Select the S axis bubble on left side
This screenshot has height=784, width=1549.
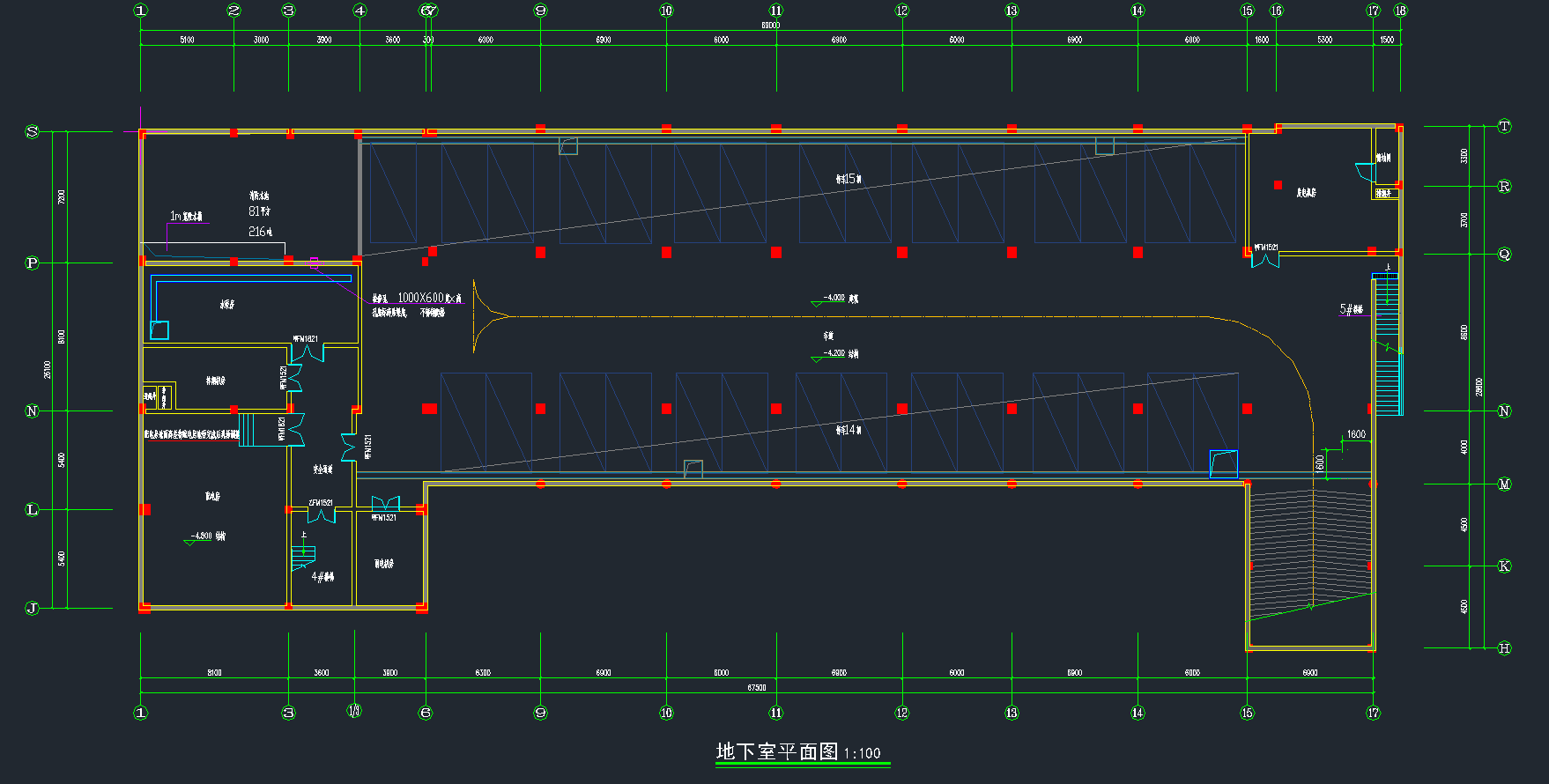(33, 131)
